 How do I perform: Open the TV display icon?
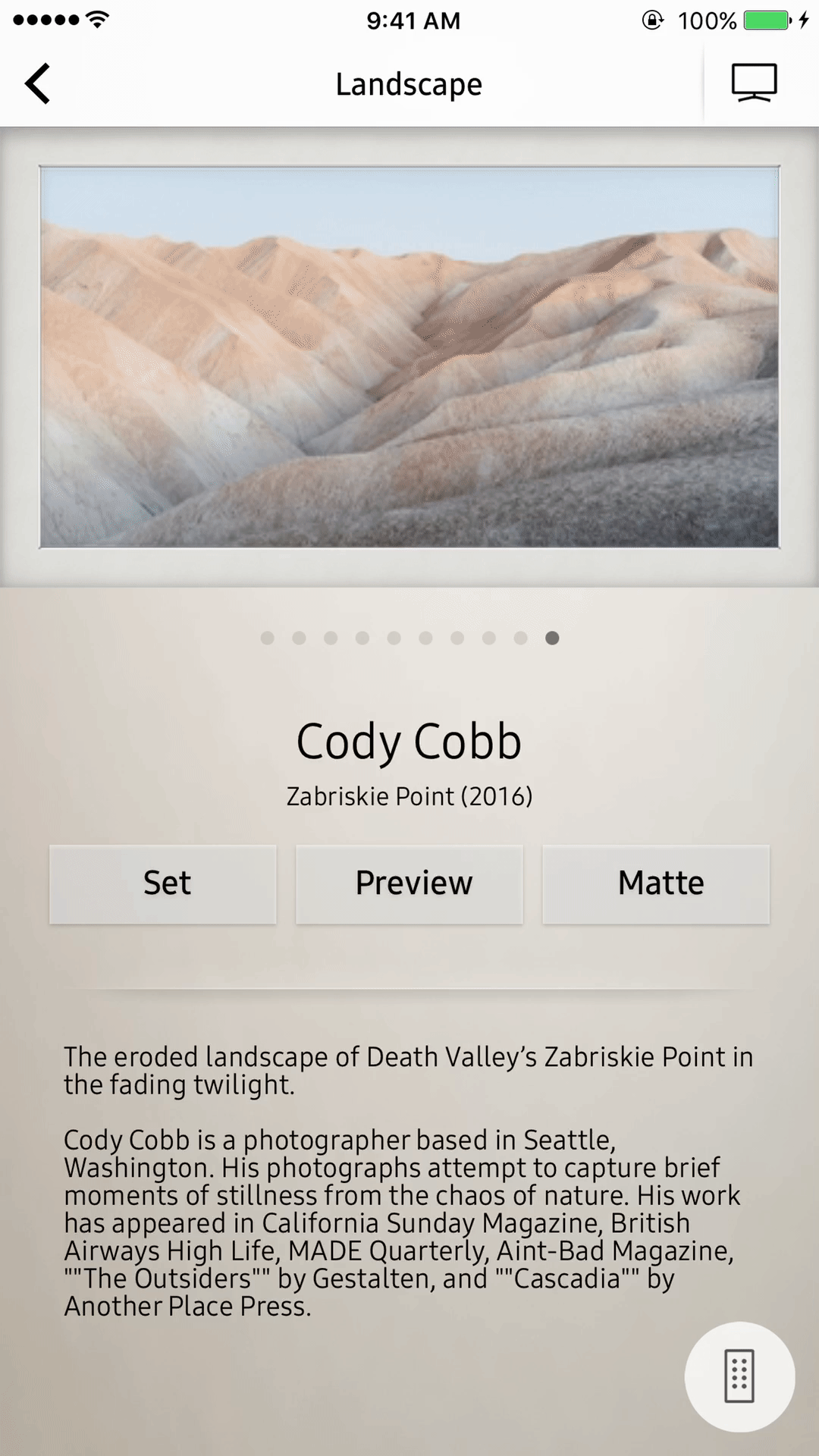click(754, 83)
